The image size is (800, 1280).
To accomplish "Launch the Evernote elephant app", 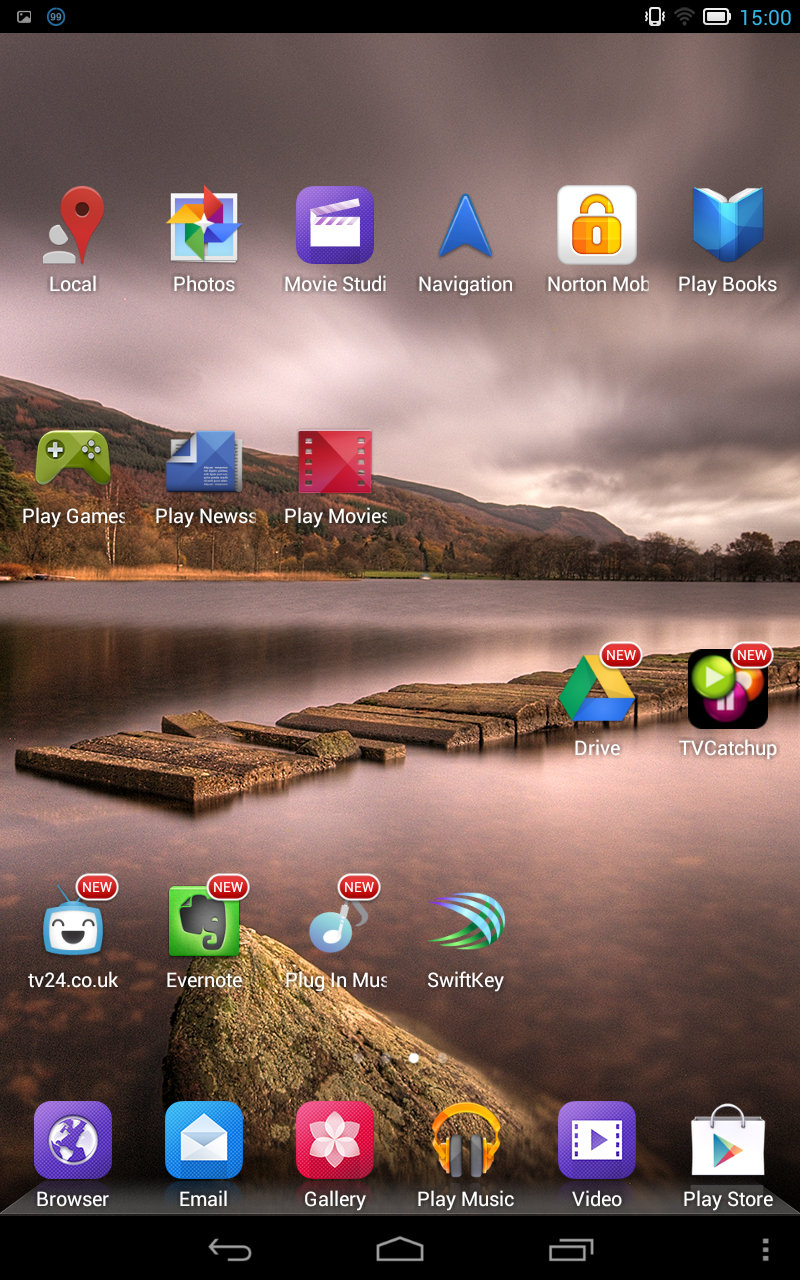I will tap(204, 922).
